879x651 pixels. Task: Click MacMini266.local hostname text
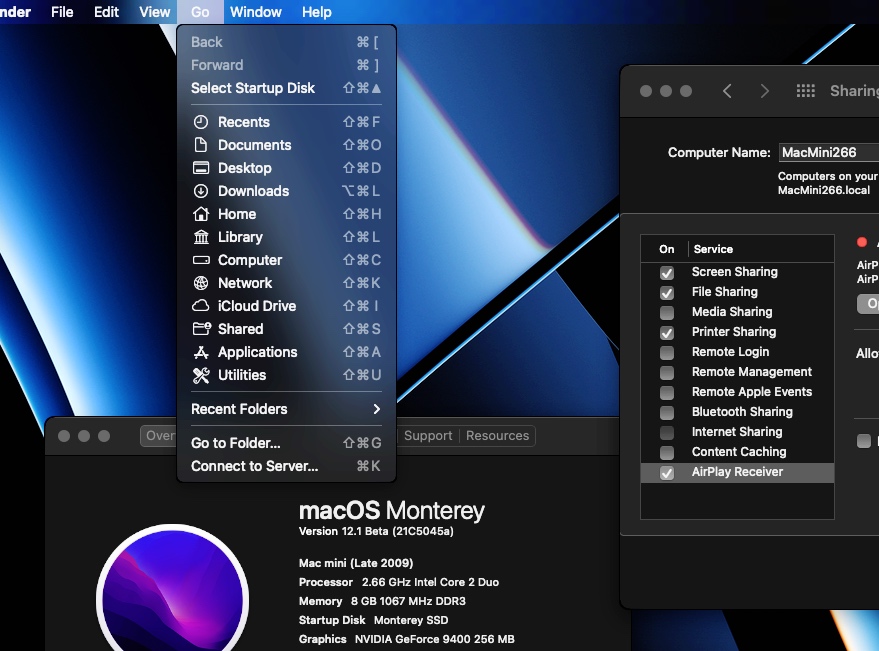point(824,190)
